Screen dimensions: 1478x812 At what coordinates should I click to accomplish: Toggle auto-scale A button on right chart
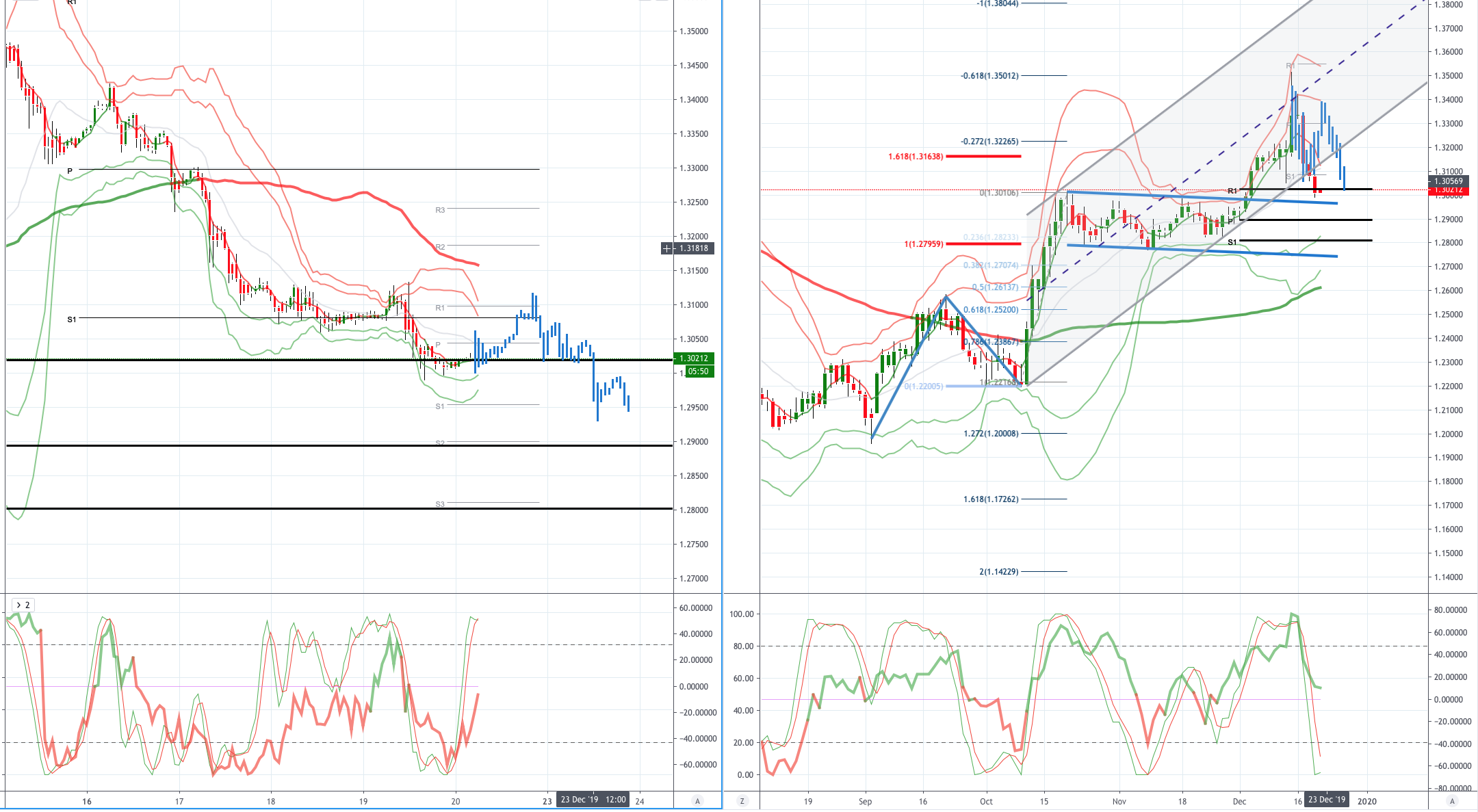(1452, 800)
